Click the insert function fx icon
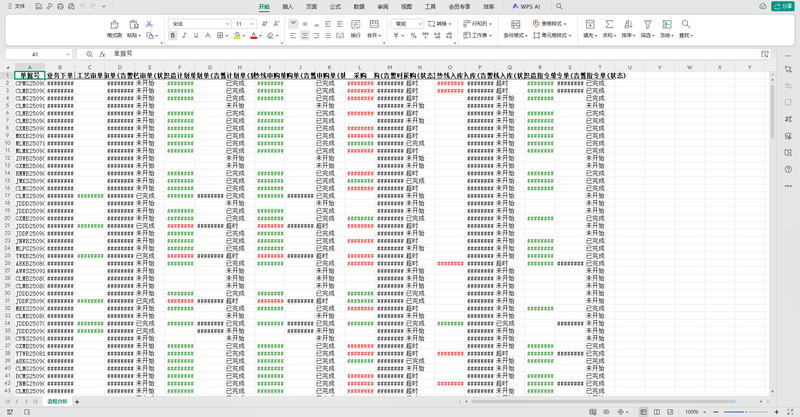Viewport: 800px width, 417px height. pyautogui.click(x=102, y=53)
